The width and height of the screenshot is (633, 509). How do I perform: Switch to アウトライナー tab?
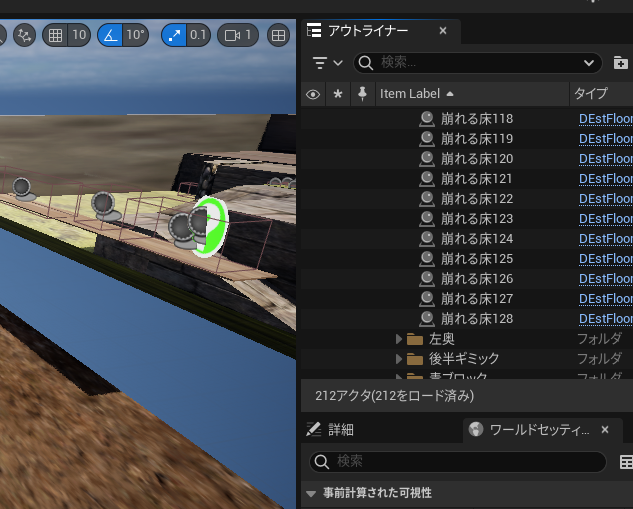point(368,31)
